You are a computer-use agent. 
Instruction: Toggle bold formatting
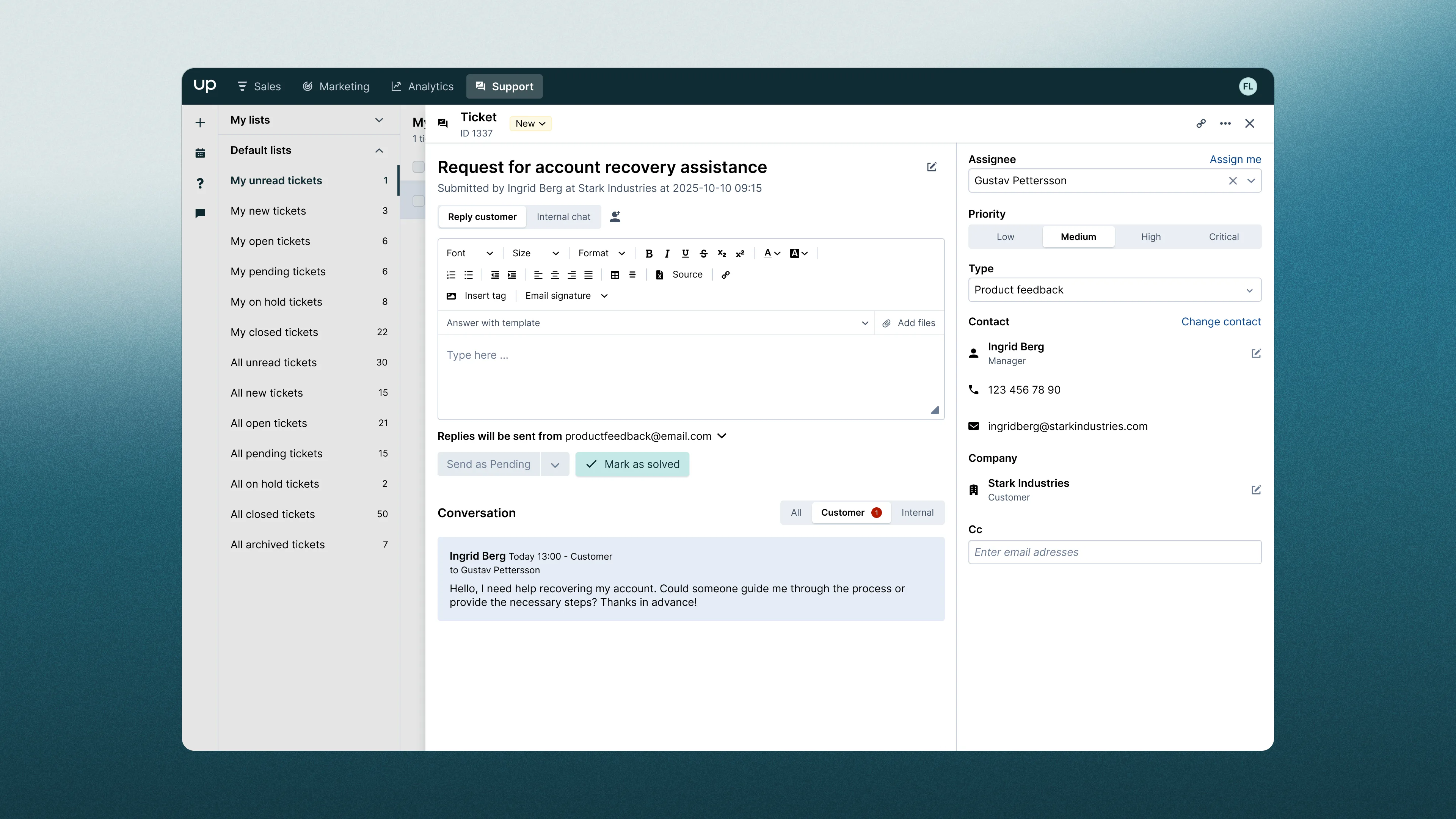coord(649,253)
